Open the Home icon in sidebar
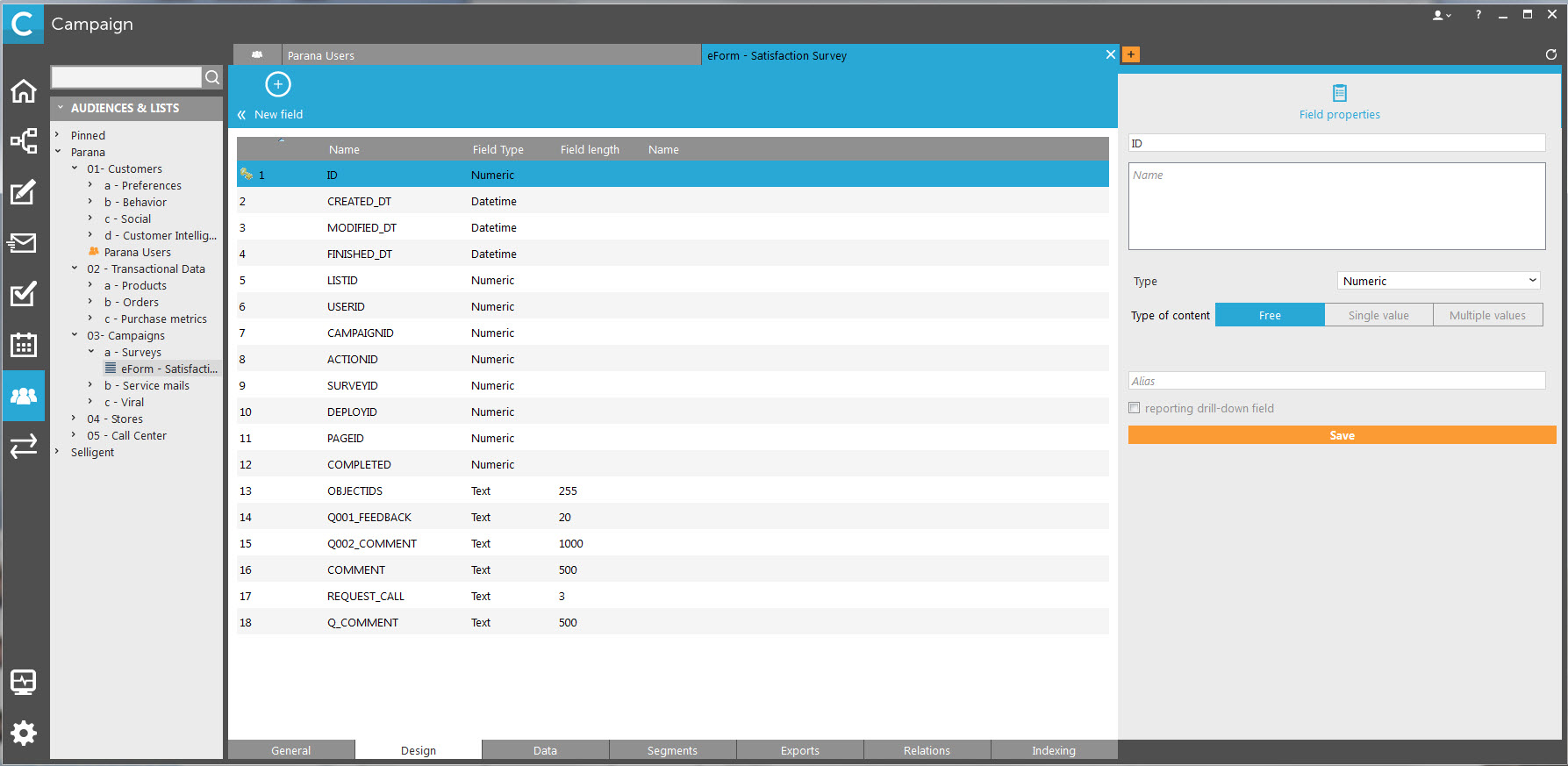The width and height of the screenshot is (1568, 766). tap(24, 91)
